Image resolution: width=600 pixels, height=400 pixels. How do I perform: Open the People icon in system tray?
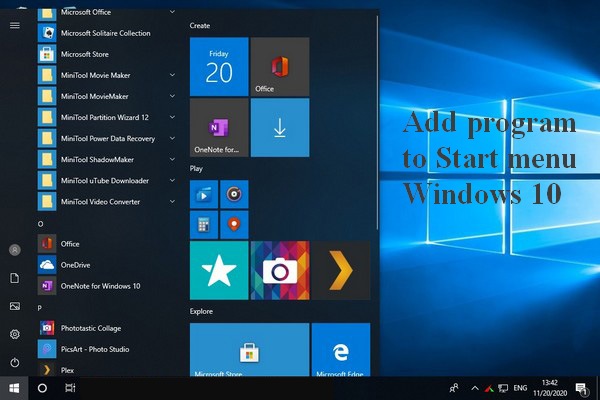point(454,388)
